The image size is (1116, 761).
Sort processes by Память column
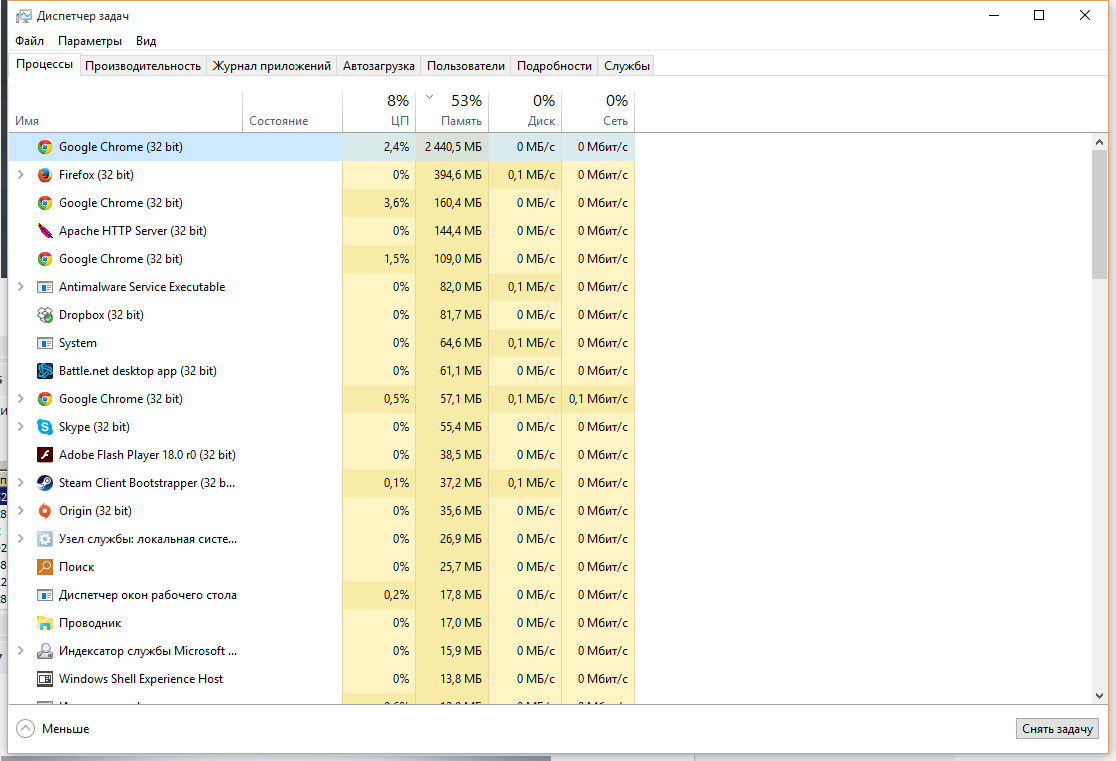pos(453,112)
